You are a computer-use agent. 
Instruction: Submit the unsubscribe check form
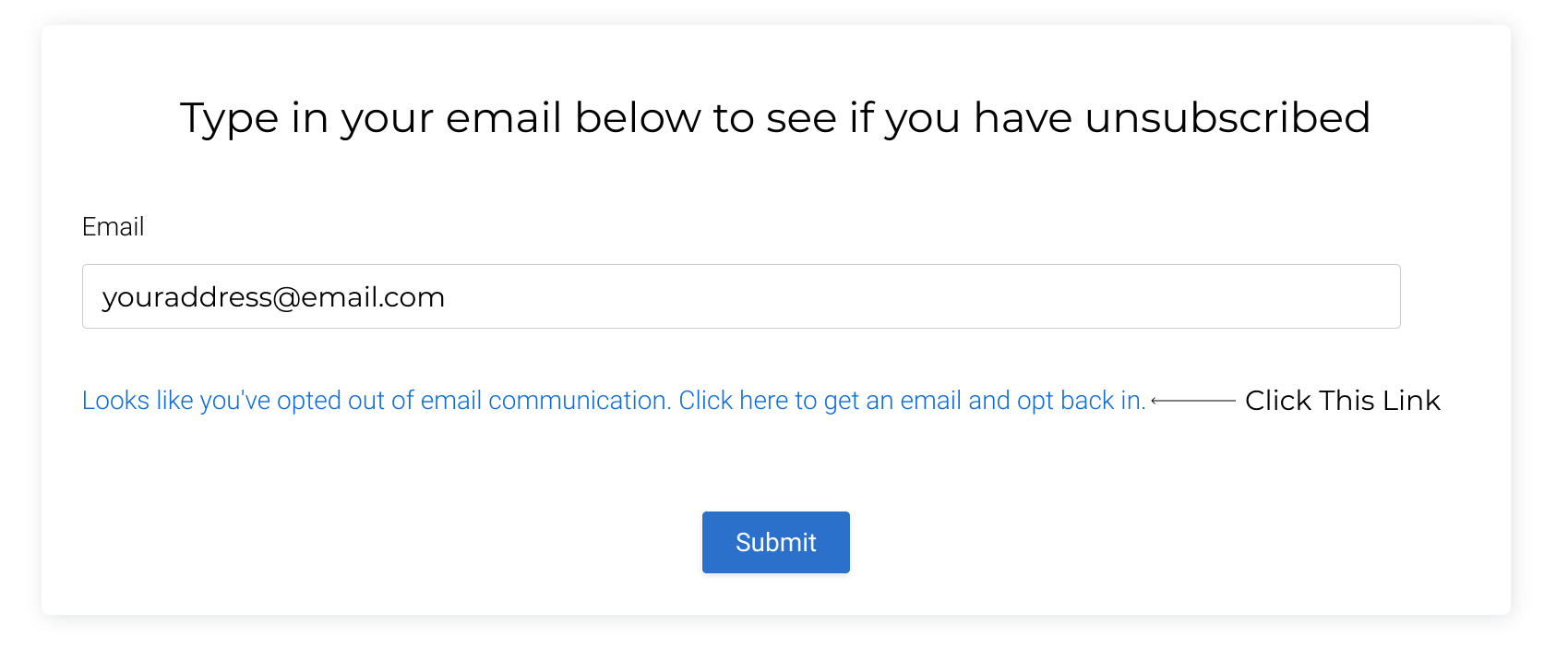(775, 542)
